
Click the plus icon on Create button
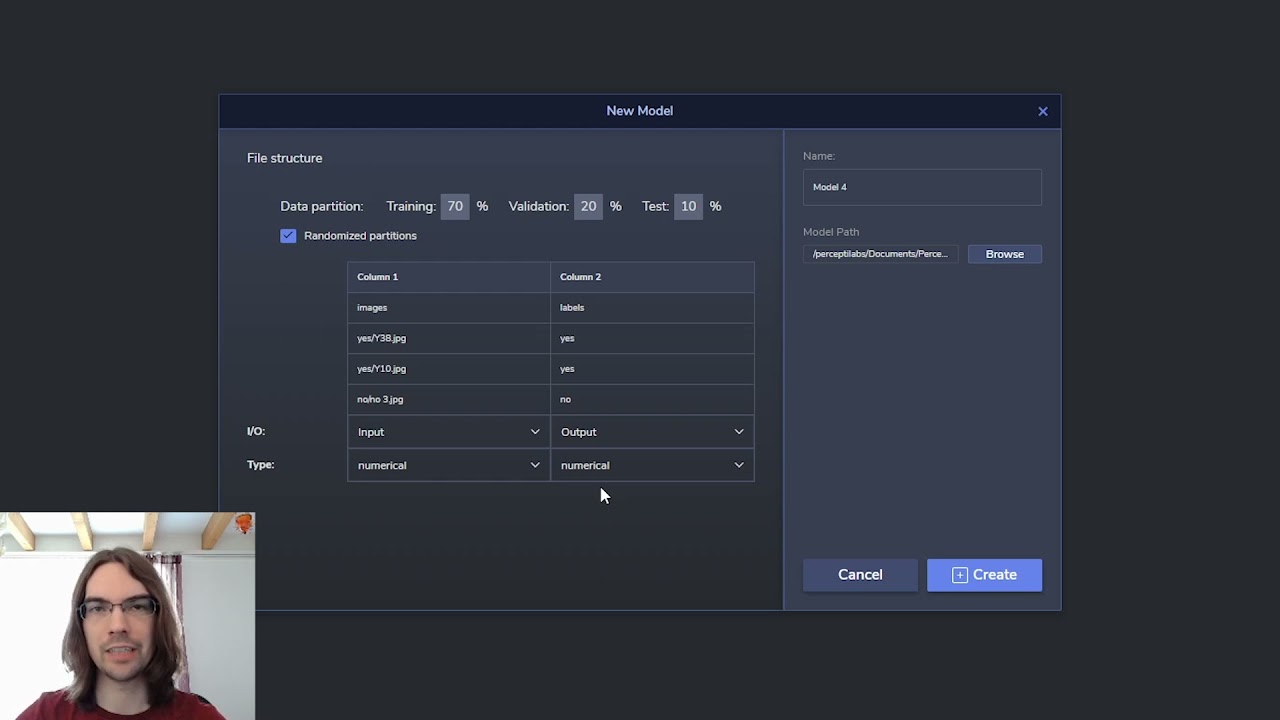[960, 575]
